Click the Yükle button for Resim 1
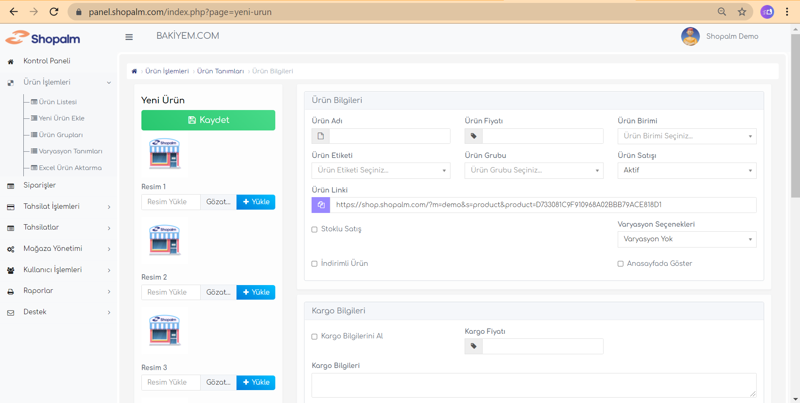800x403 pixels. 256,202
